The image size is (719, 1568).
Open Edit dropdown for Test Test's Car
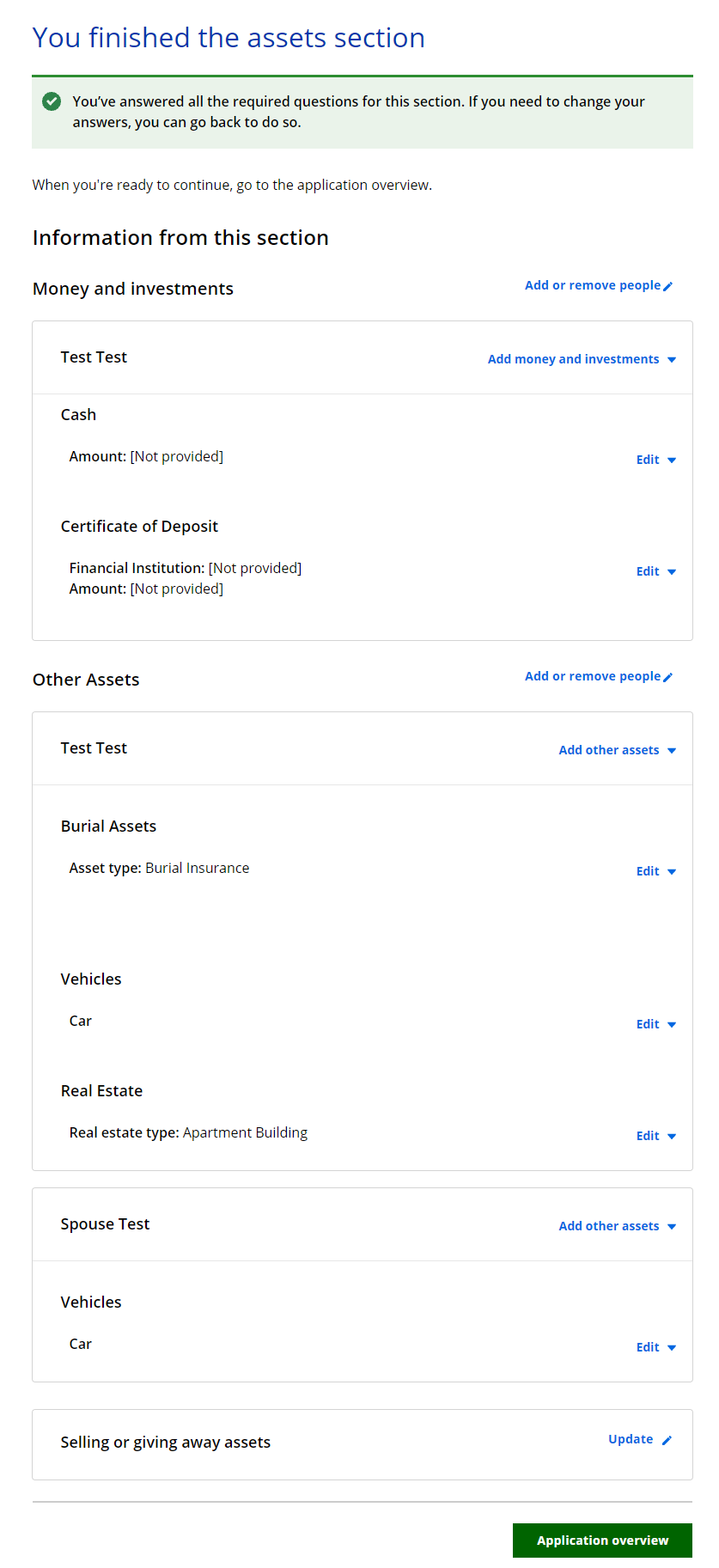[x=655, y=1024]
